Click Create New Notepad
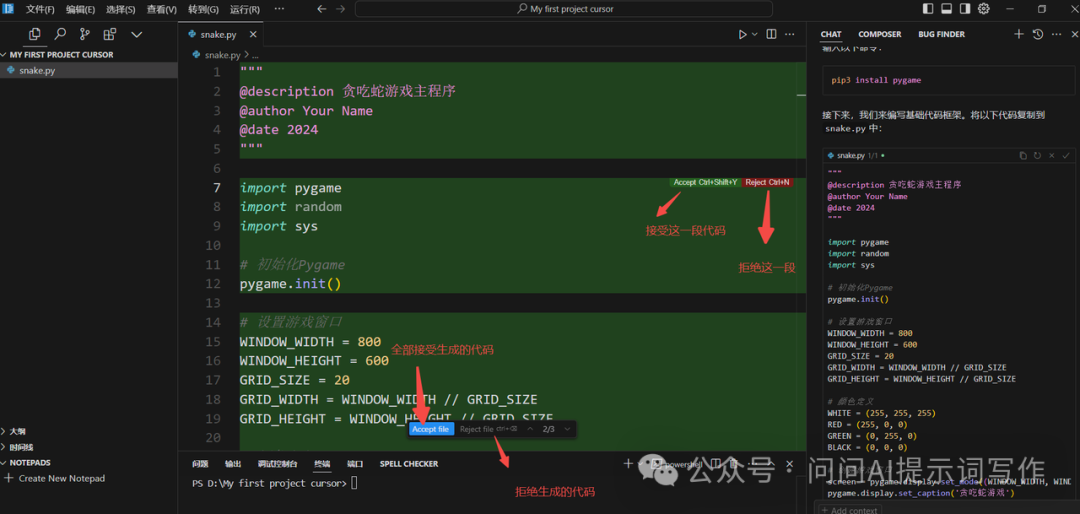This screenshot has width=1080, height=514. pyautogui.click(x=55, y=478)
